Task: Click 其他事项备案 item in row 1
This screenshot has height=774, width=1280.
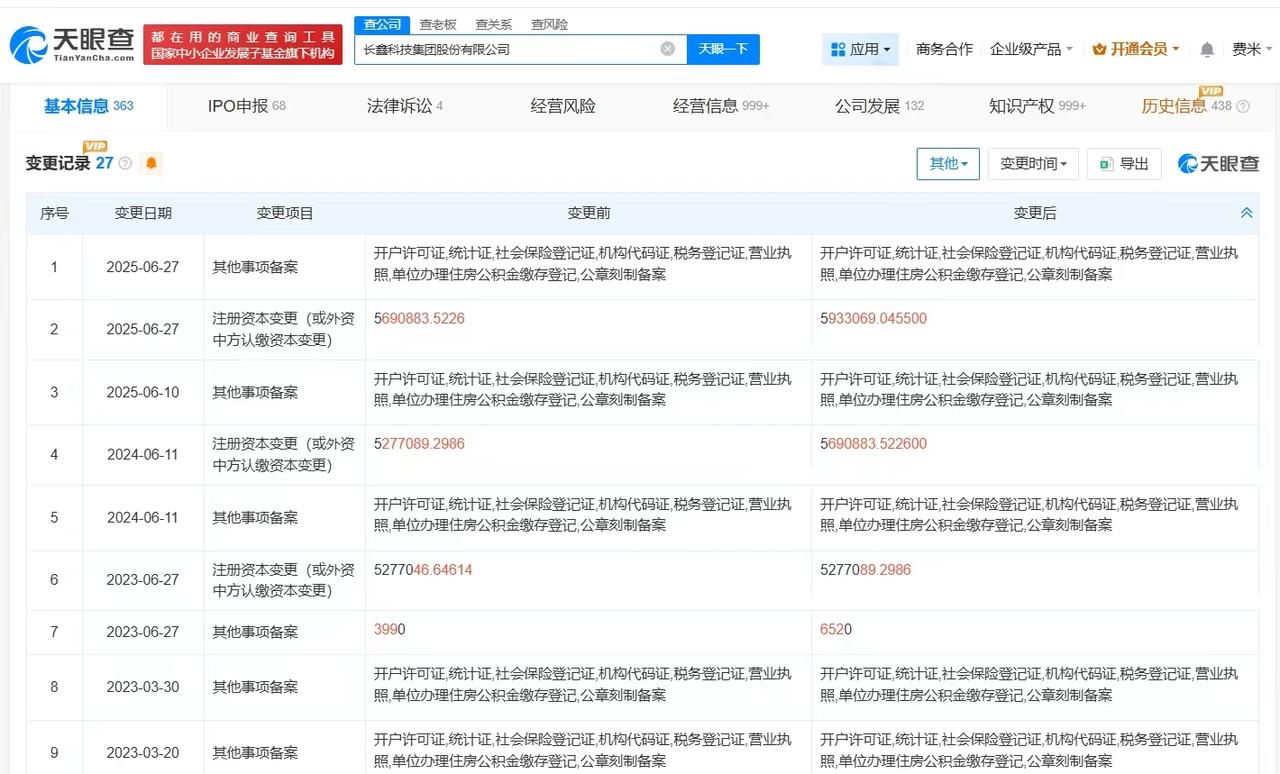Action: coord(255,267)
